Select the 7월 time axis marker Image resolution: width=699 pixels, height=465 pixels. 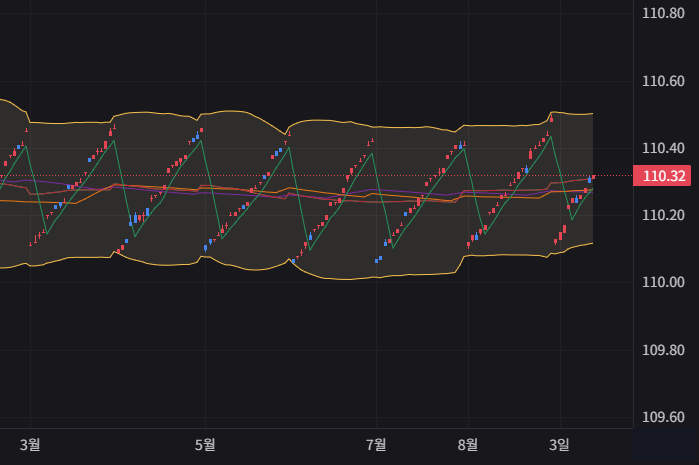coord(376,445)
